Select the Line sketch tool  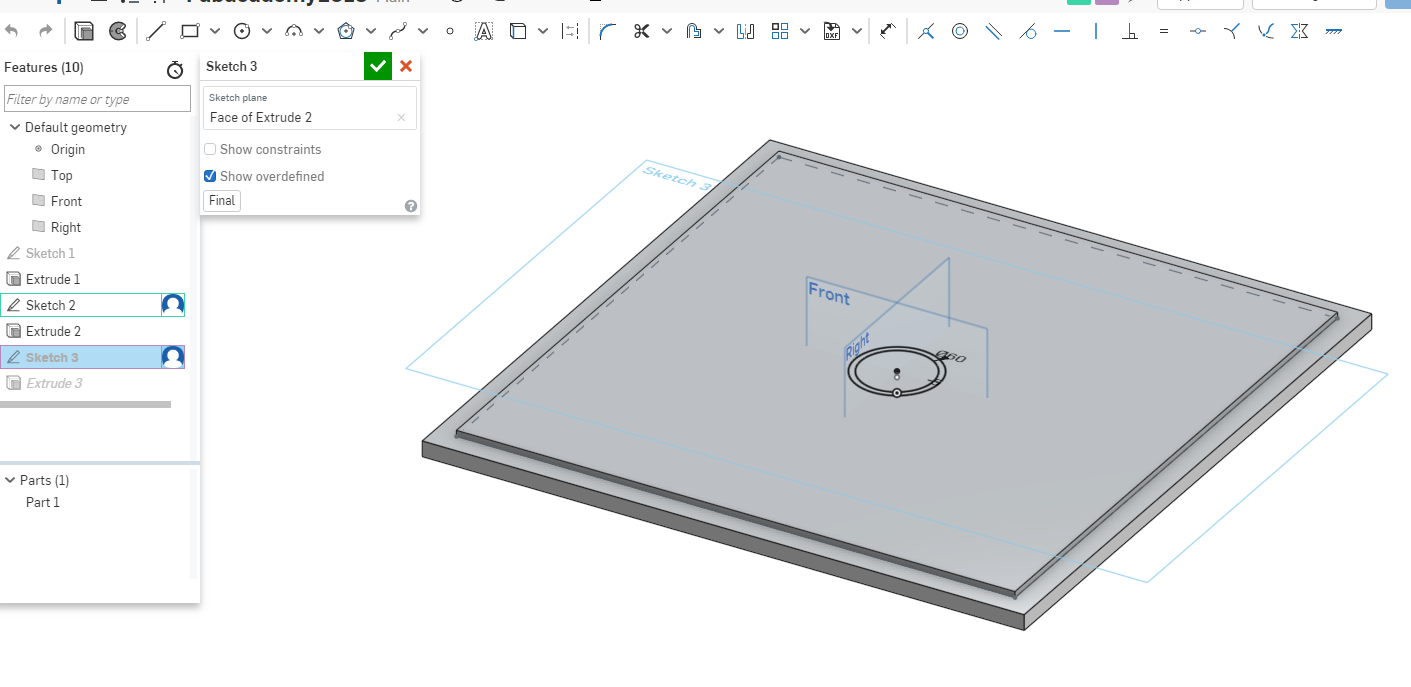[x=155, y=31]
